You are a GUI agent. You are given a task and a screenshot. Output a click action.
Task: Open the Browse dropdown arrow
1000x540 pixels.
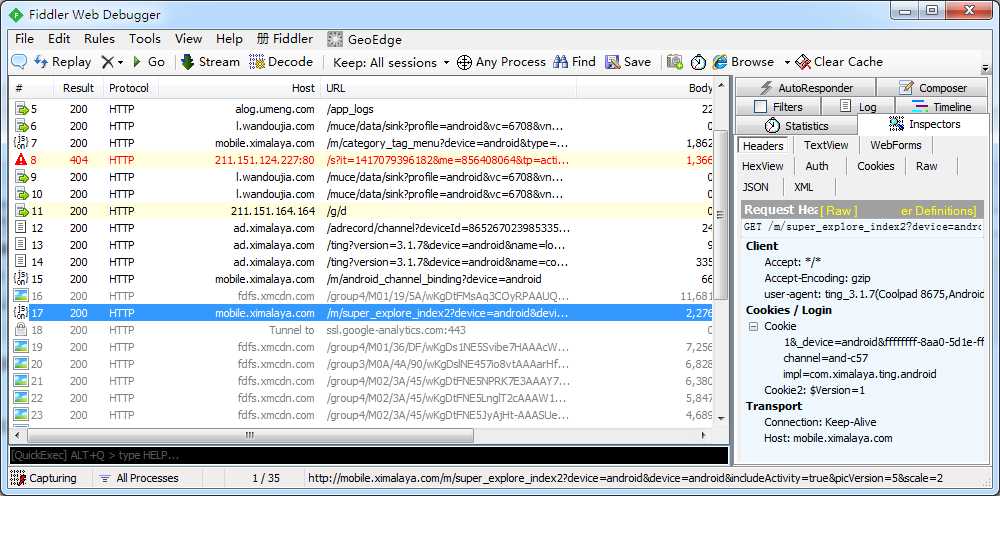pos(787,62)
